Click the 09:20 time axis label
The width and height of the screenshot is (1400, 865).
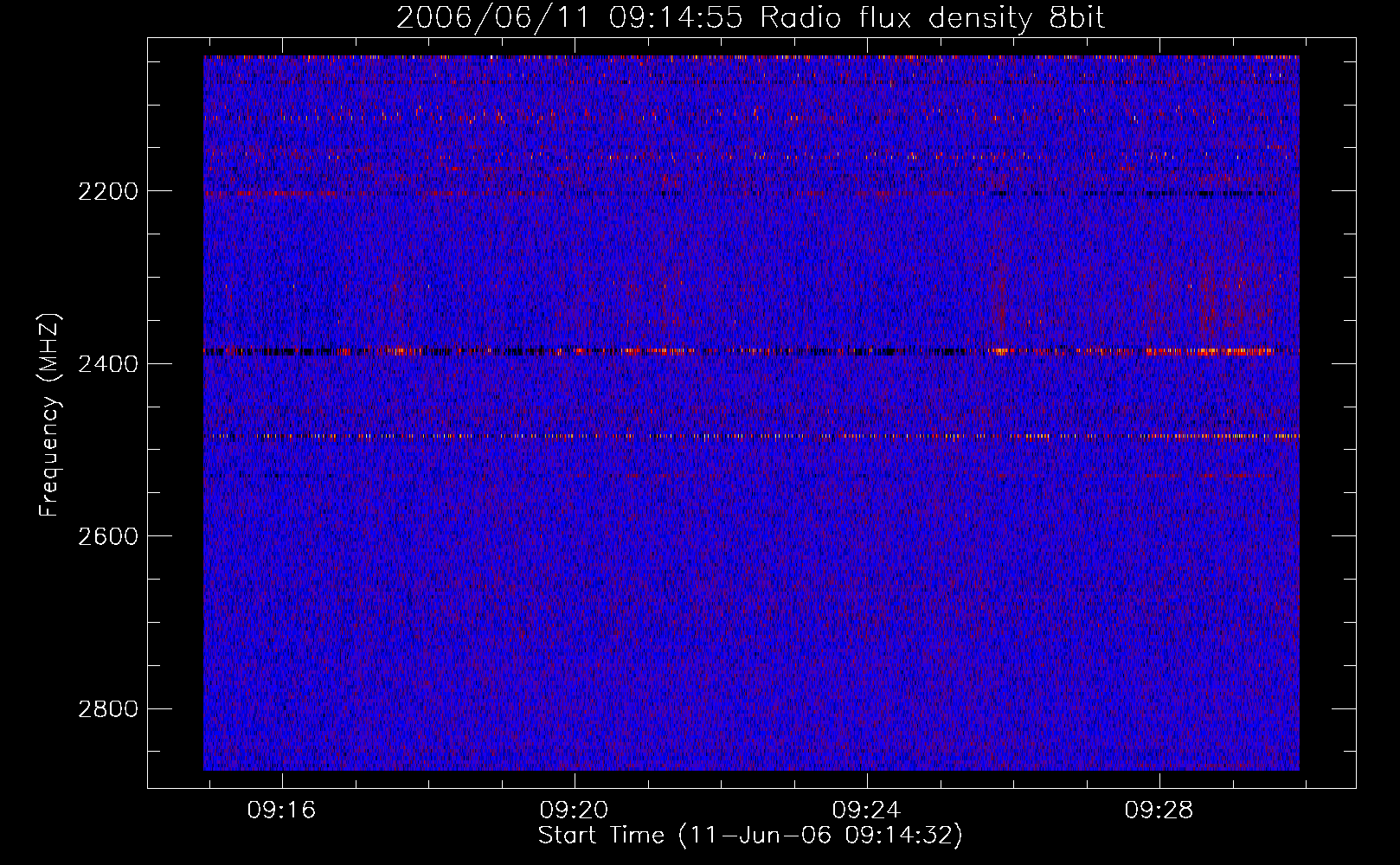coord(575,811)
